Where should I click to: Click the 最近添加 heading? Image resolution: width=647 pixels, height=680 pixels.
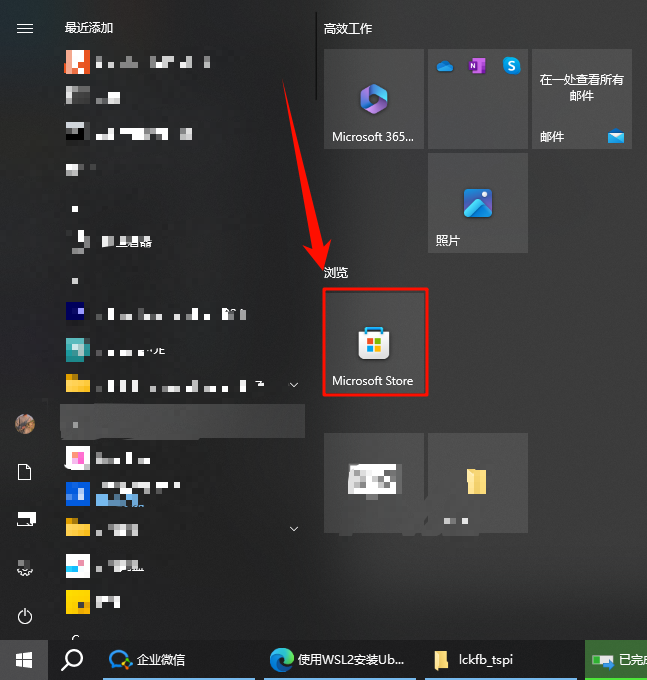[89, 28]
